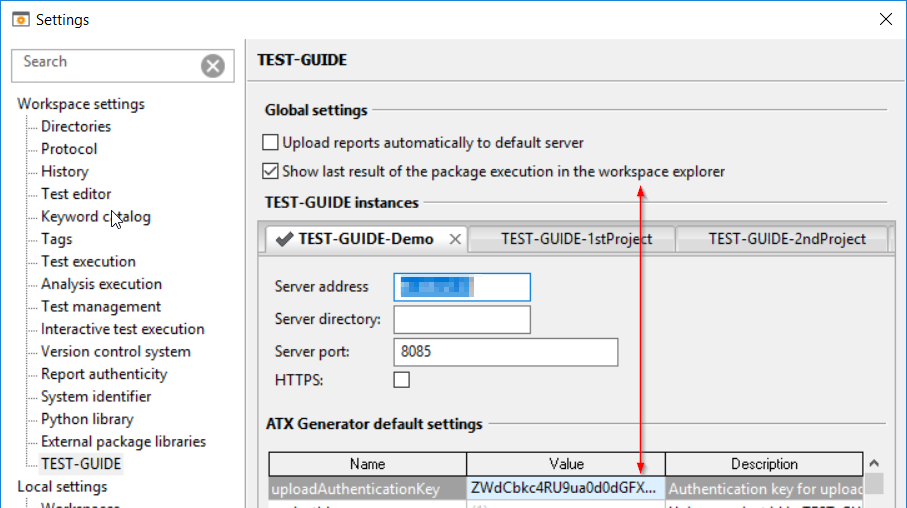Clear the Search box with the X icon

213,65
